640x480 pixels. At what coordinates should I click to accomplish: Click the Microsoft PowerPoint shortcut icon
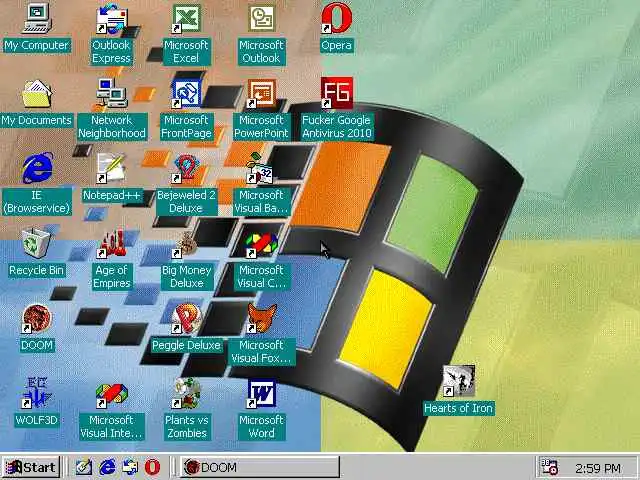pyautogui.click(x=262, y=93)
